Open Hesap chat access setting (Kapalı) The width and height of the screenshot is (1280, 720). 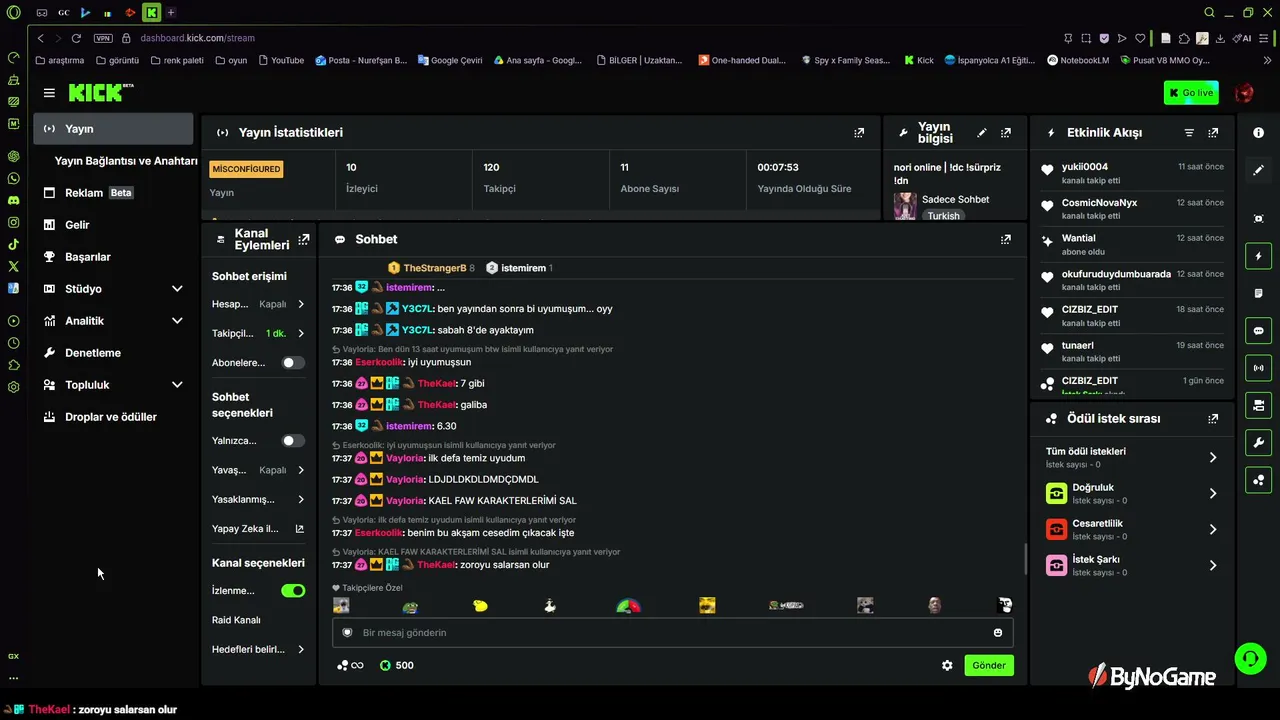pyautogui.click(x=259, y=304)
